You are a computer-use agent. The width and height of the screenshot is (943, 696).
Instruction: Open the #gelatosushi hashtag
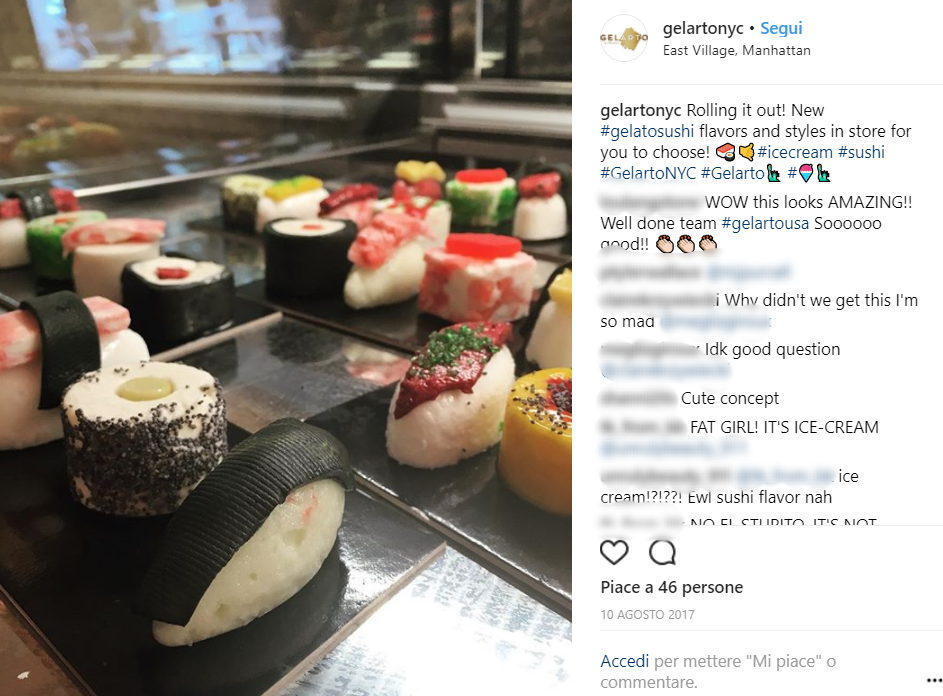tap(647, 131)
